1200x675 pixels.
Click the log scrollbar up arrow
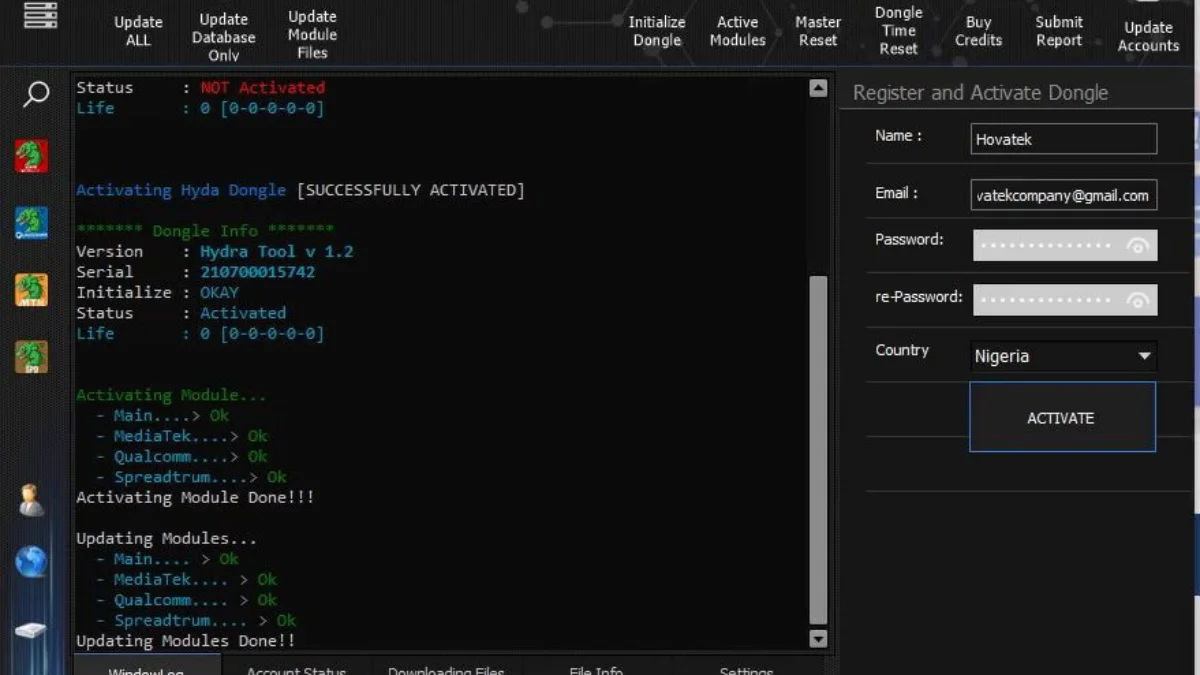[818, 88]
